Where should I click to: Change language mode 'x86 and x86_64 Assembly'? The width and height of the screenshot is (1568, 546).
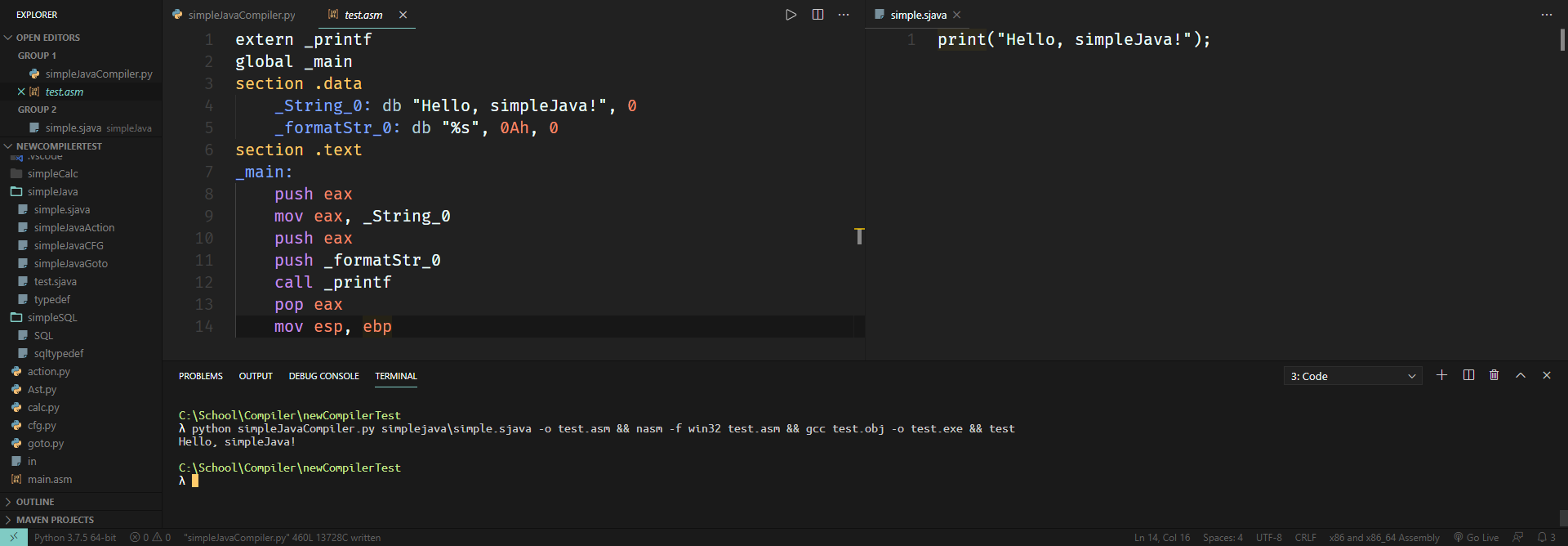1384,537
